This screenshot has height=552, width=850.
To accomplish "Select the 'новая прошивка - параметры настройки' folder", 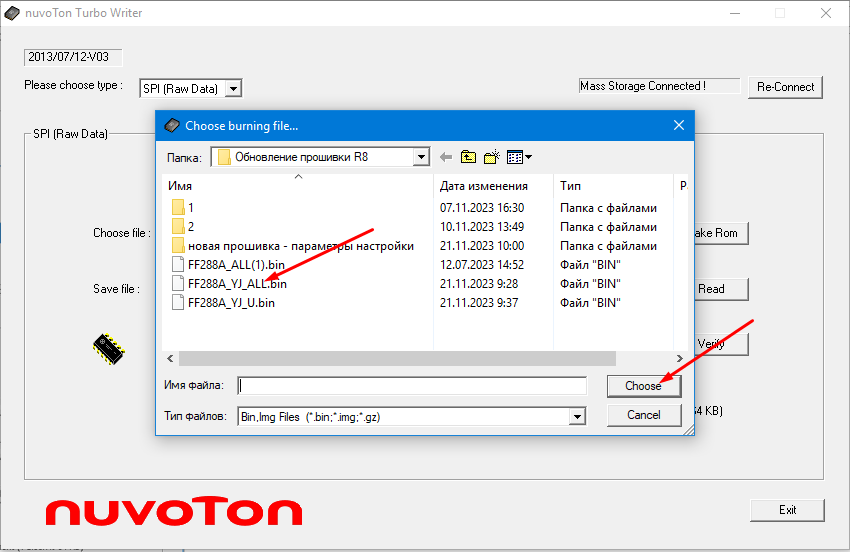I will (x=300, y=246).
